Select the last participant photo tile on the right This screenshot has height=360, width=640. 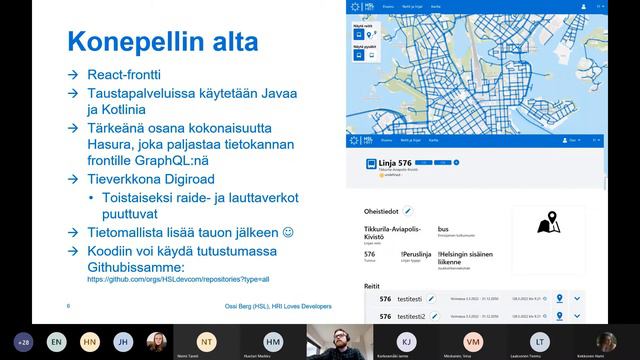click(606, 342)
